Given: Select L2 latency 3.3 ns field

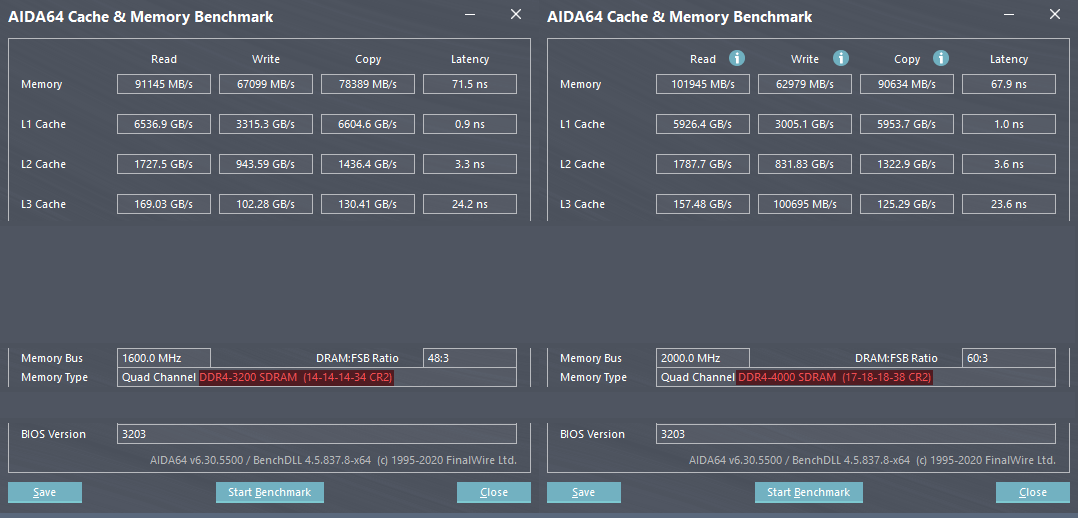Looking at the screenshot, I should [470, 164].
